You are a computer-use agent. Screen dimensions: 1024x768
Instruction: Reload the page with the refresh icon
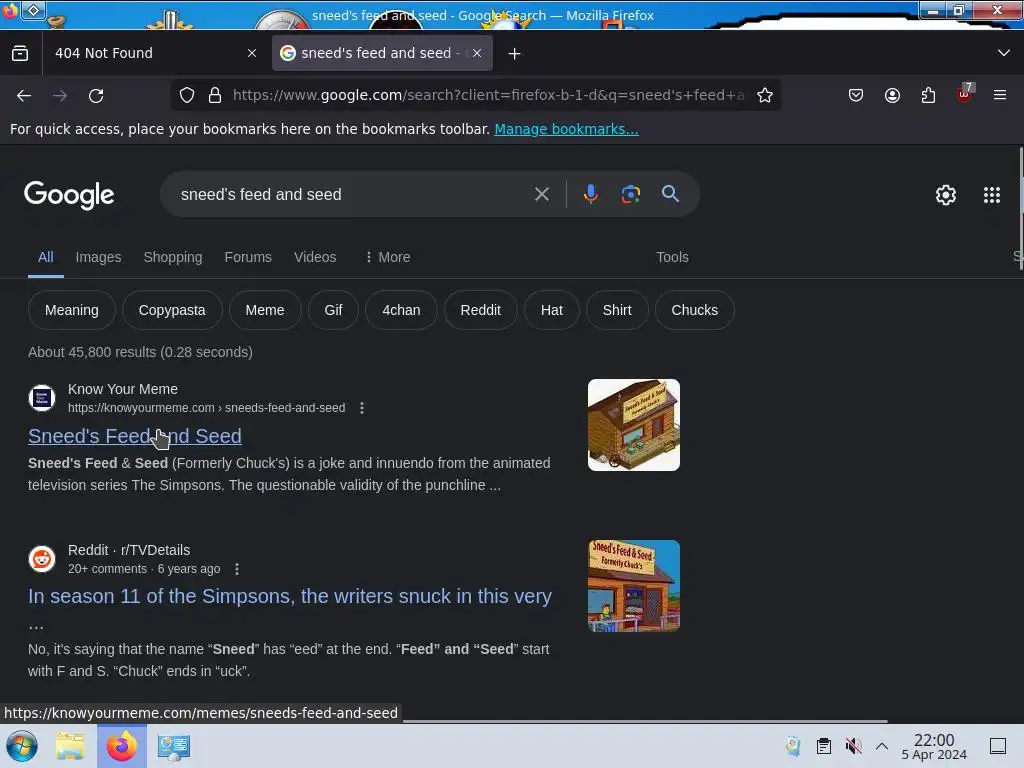click(x=96, y=96)
